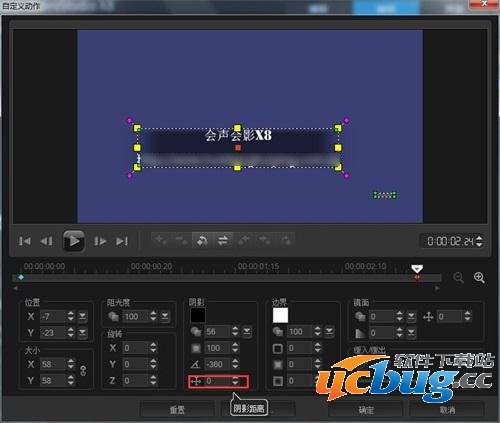Click the go to next keyframe icon
The image size is (500, 423).
(x=264, y=240)
